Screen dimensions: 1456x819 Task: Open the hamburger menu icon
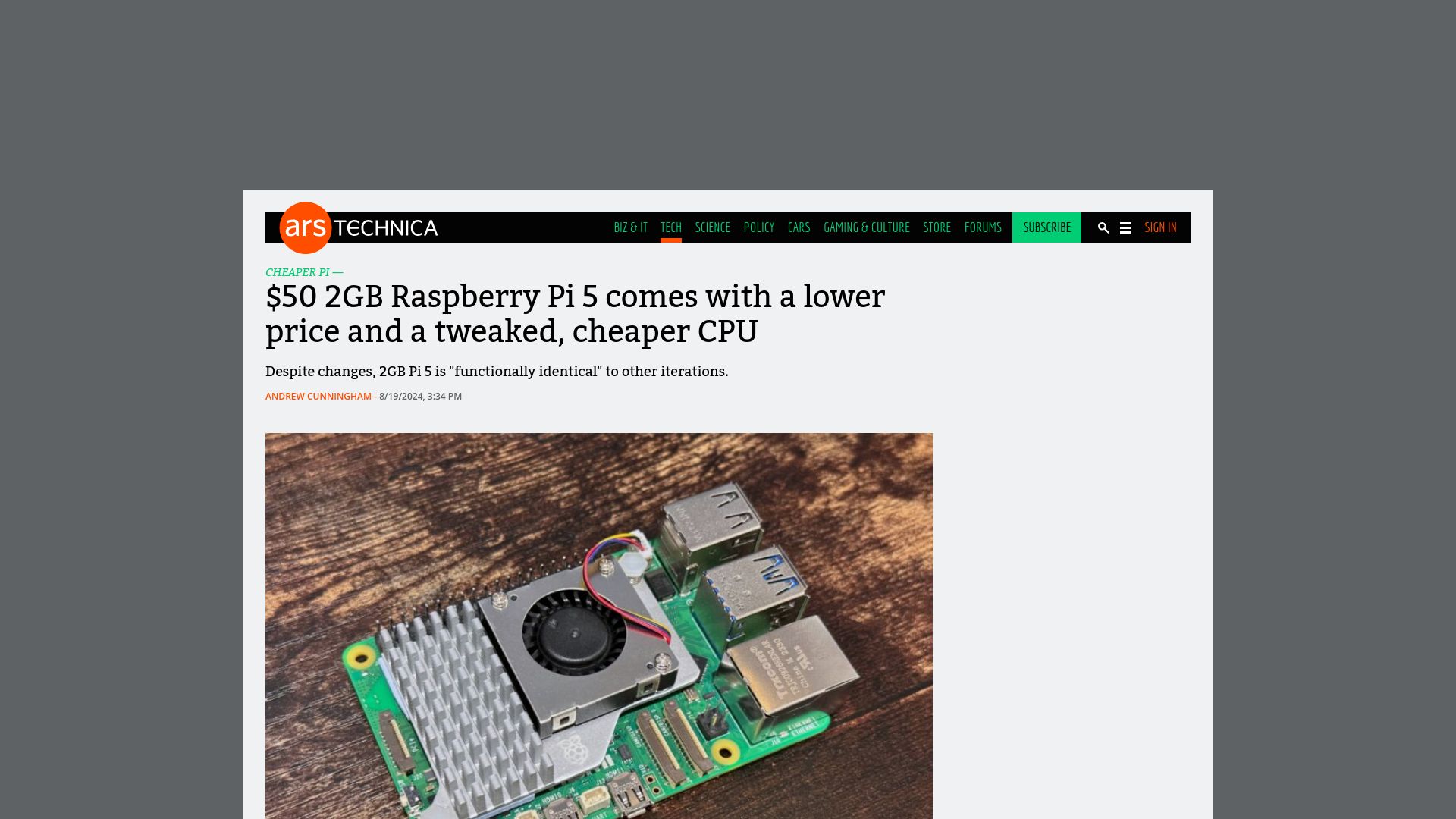point(1125,227)
